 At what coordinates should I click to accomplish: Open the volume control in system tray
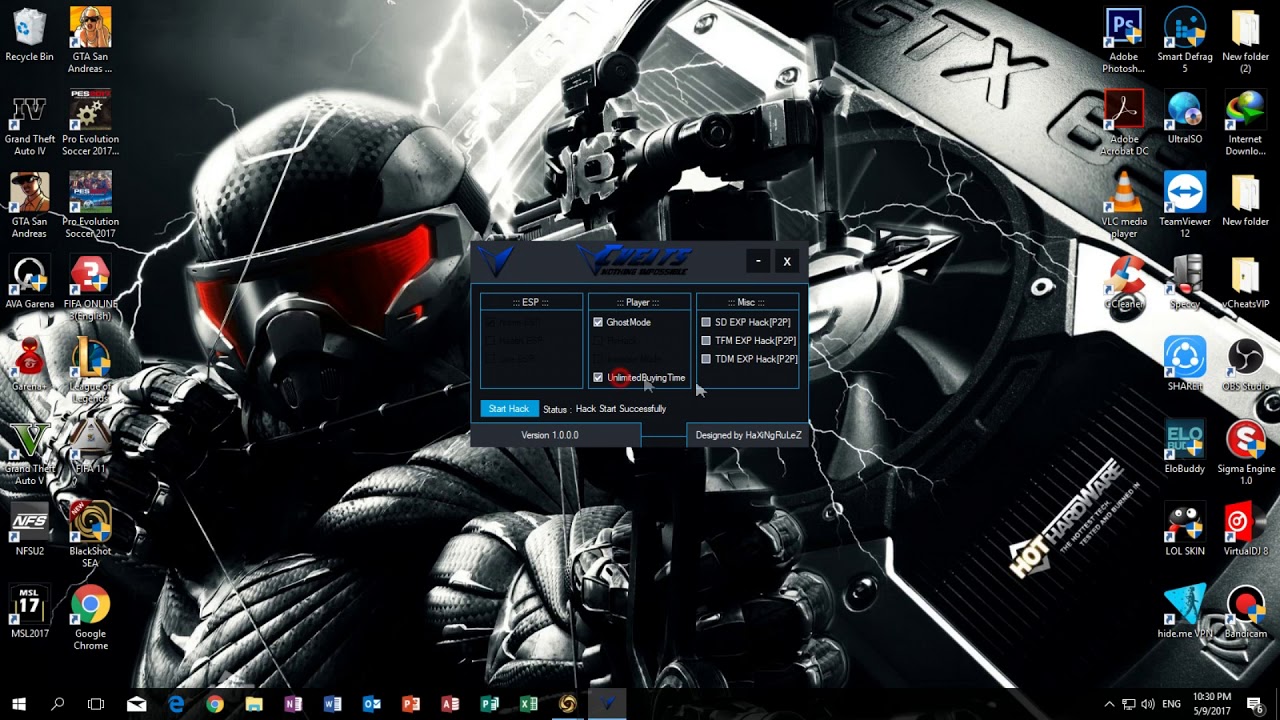pyautogui.click(x=1148, y=704)
